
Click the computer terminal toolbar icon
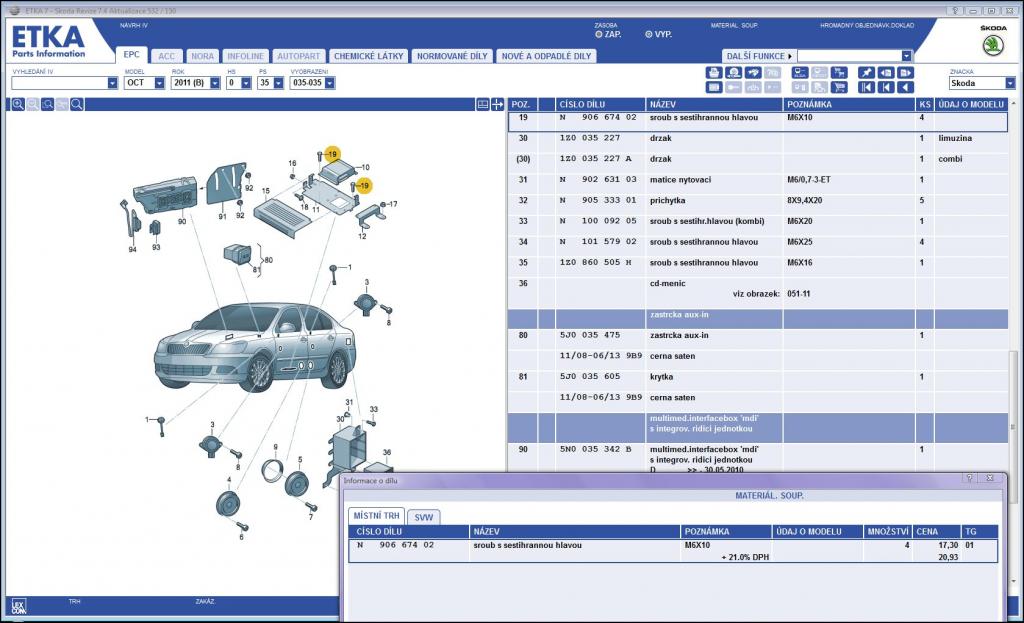[800, 72]
